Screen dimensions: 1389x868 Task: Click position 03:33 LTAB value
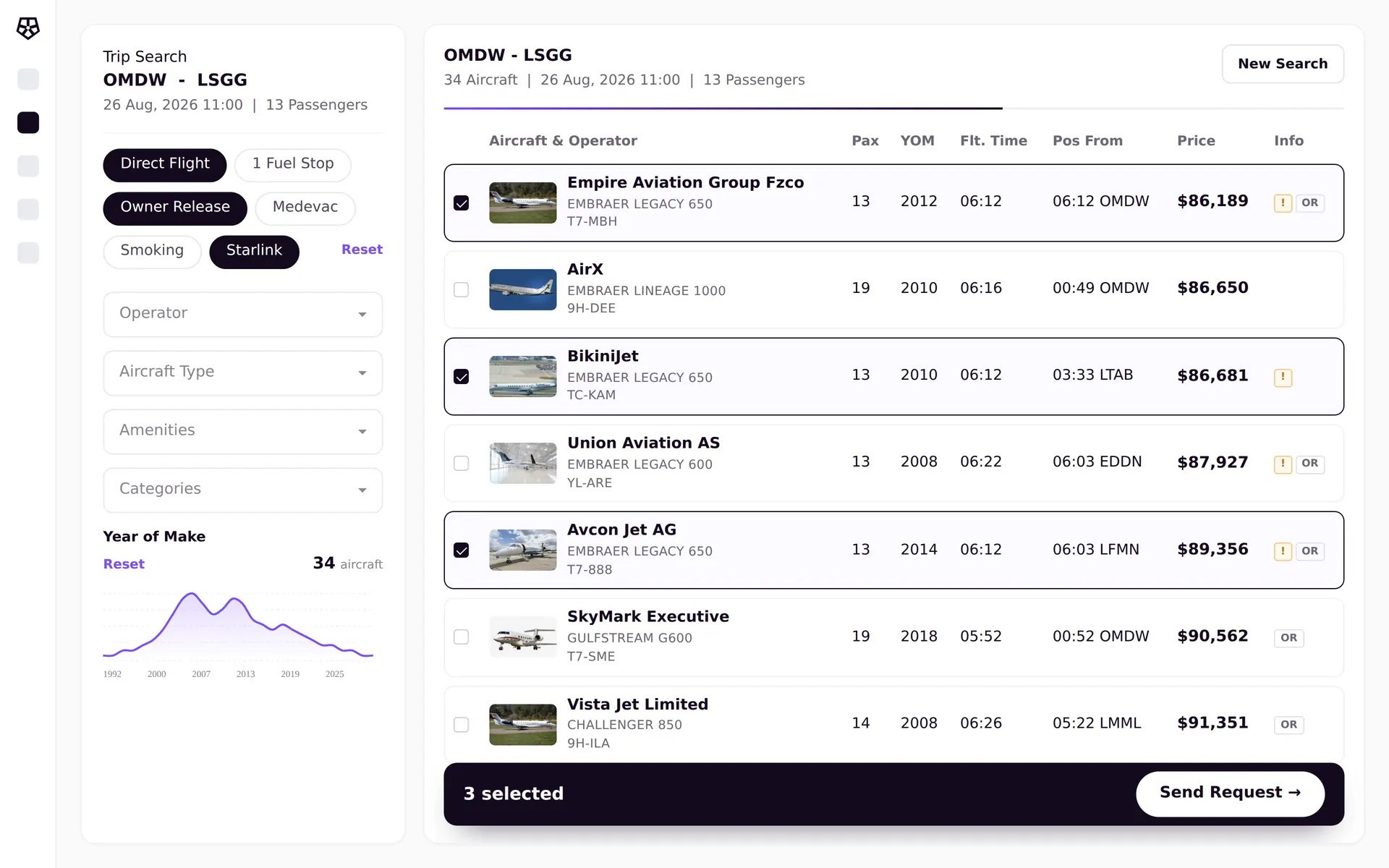click(1092, 375)
